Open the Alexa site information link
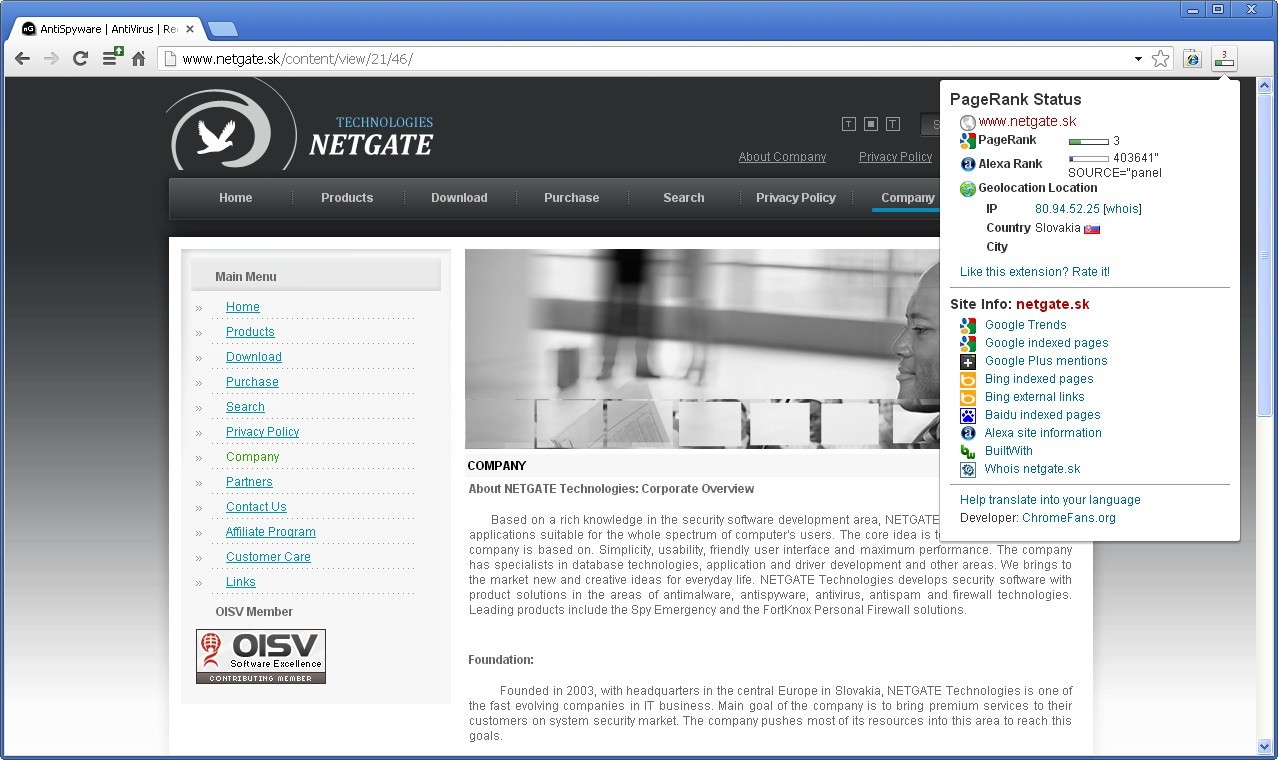 pos(1043,433)
